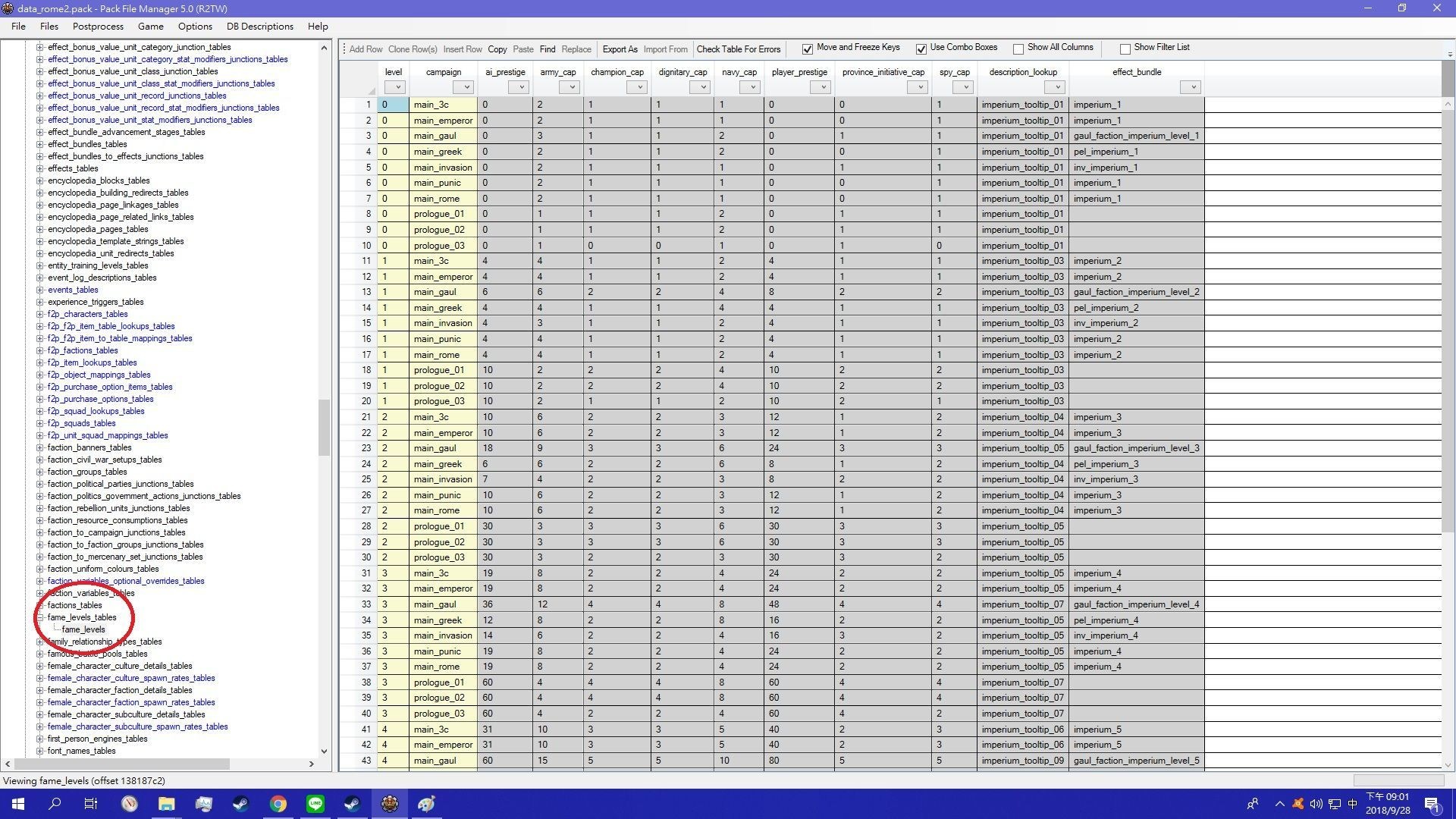The height and width of the screenshot is (819, 1456).
Task: Open Google Chrome from taskbar
Action: tap(278, 804)
